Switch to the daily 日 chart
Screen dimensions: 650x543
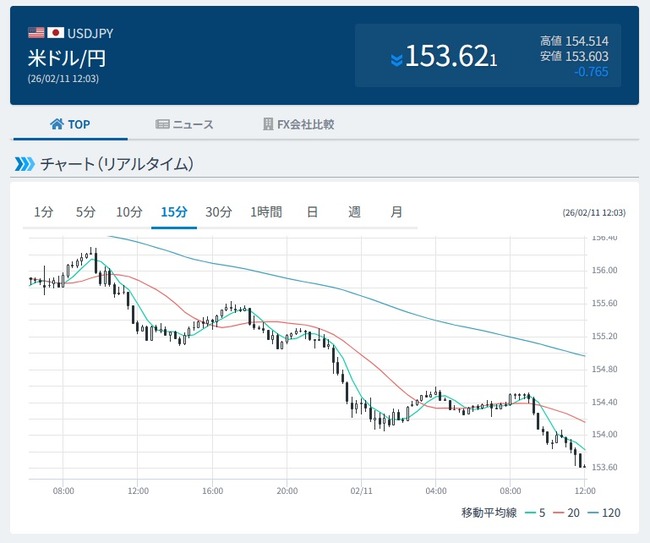tap(312, 212)
